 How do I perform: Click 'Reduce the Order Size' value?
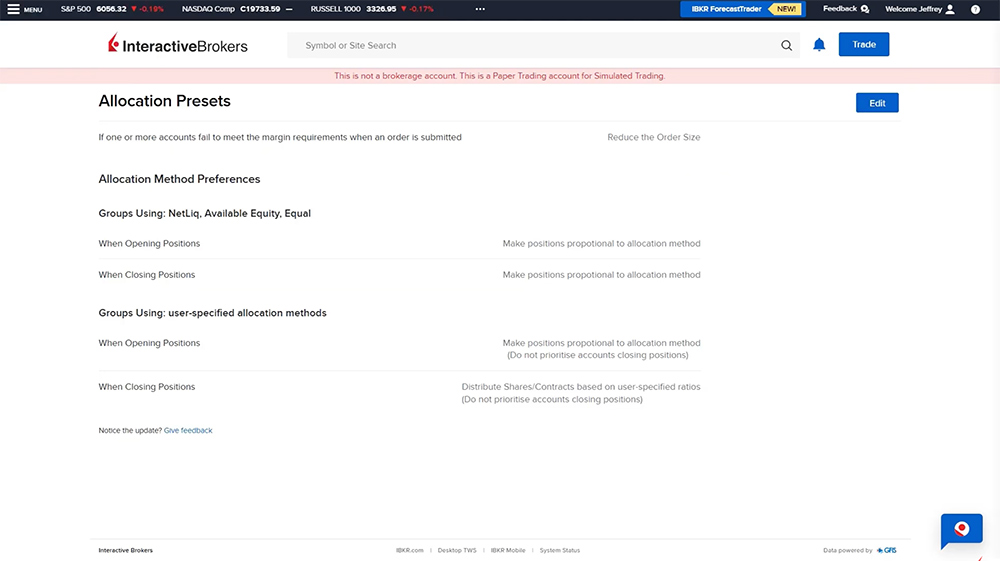654,137
